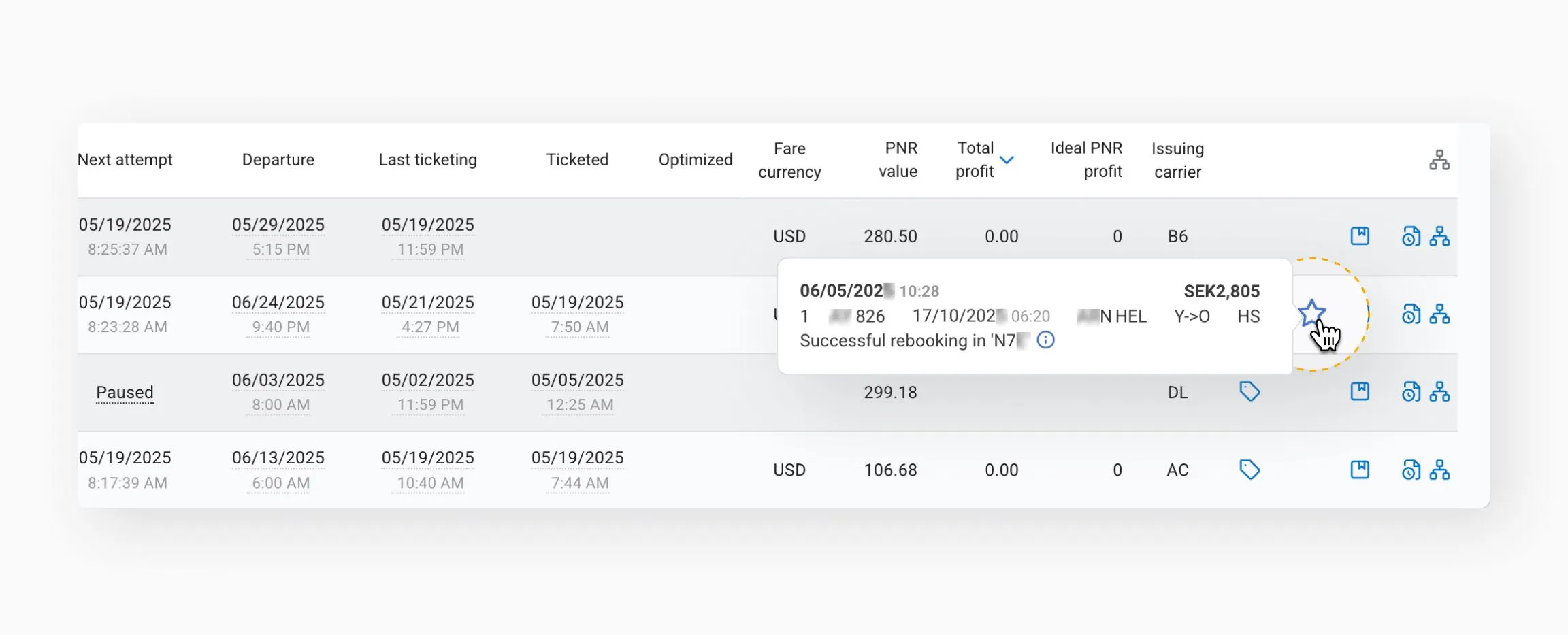Click the tag icon in the AC row
The width and height of the screenshot is (1568, 635).
1249,470
